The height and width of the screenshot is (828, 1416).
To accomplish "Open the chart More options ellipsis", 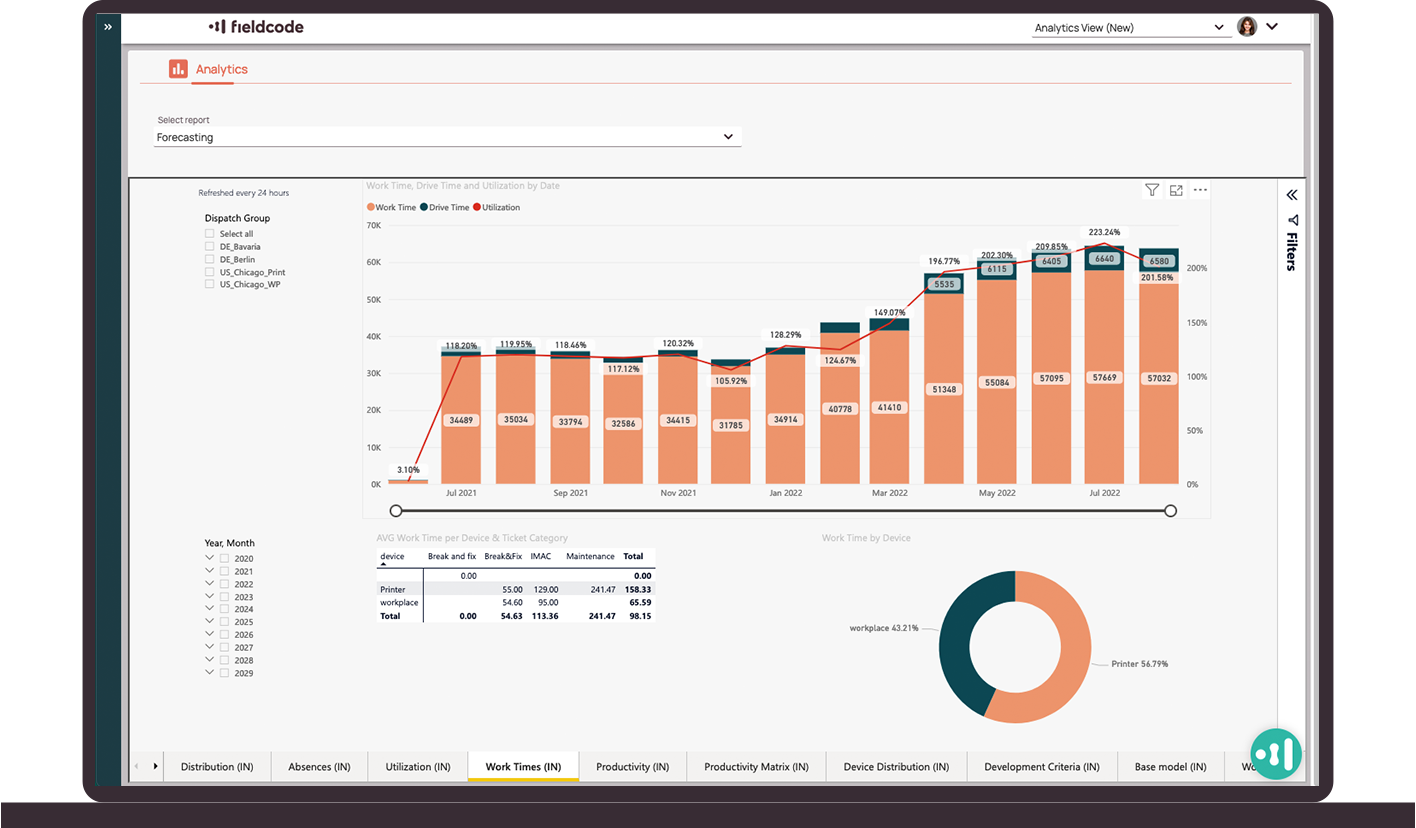I will [1200, 190].
